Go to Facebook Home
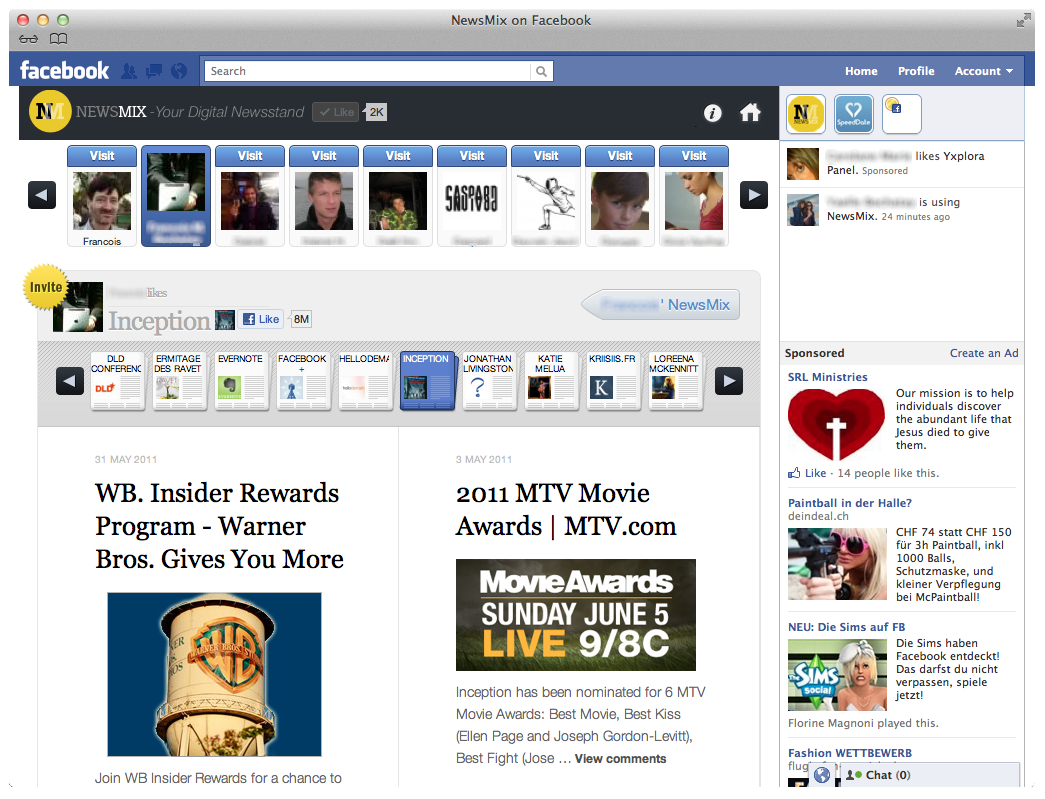This screenshot has width=1045, height=799. coord(861,71)
